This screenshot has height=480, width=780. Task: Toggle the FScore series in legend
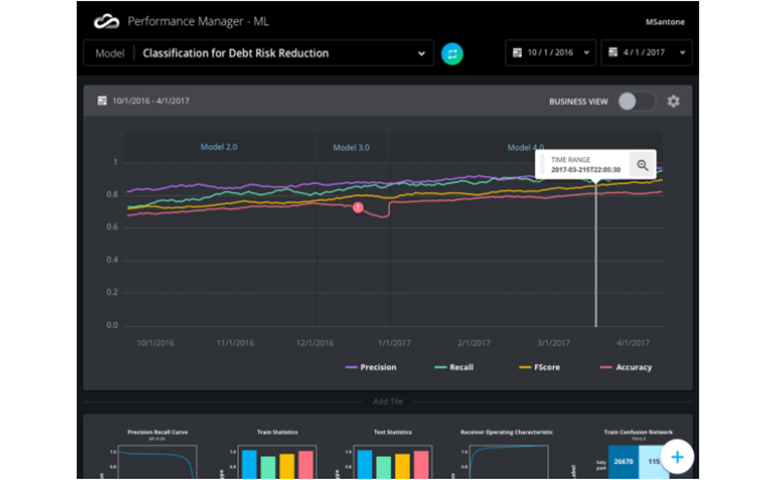pyautogui.click(x=539, y=367)
